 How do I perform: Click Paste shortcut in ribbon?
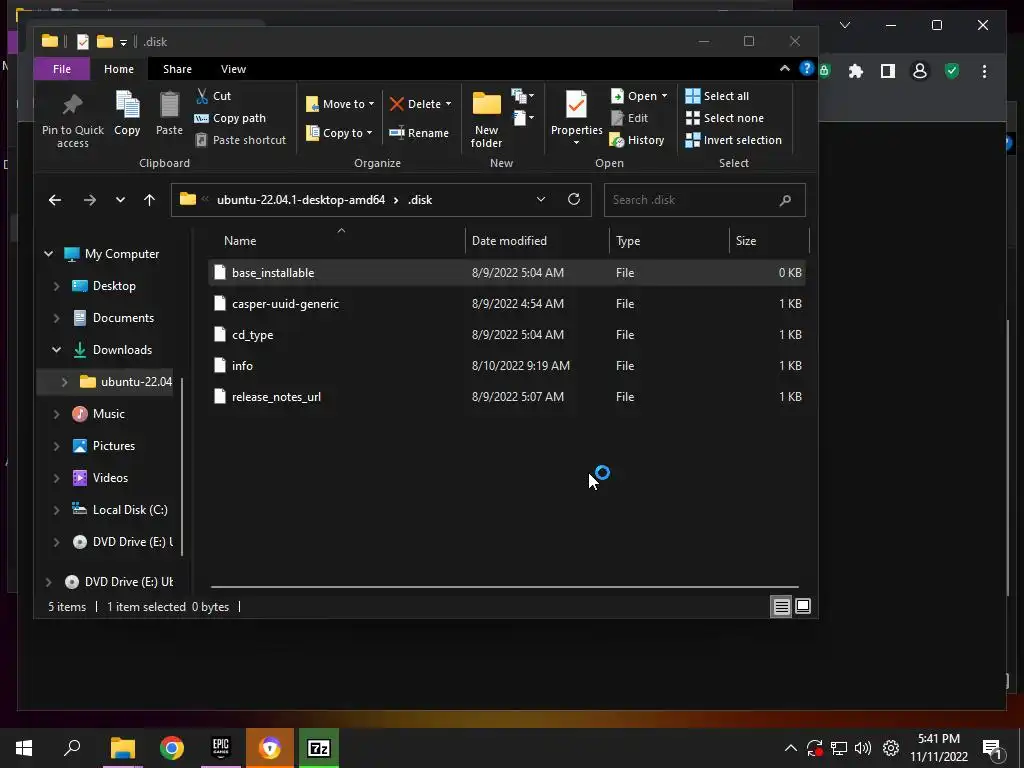pos(240,140)
